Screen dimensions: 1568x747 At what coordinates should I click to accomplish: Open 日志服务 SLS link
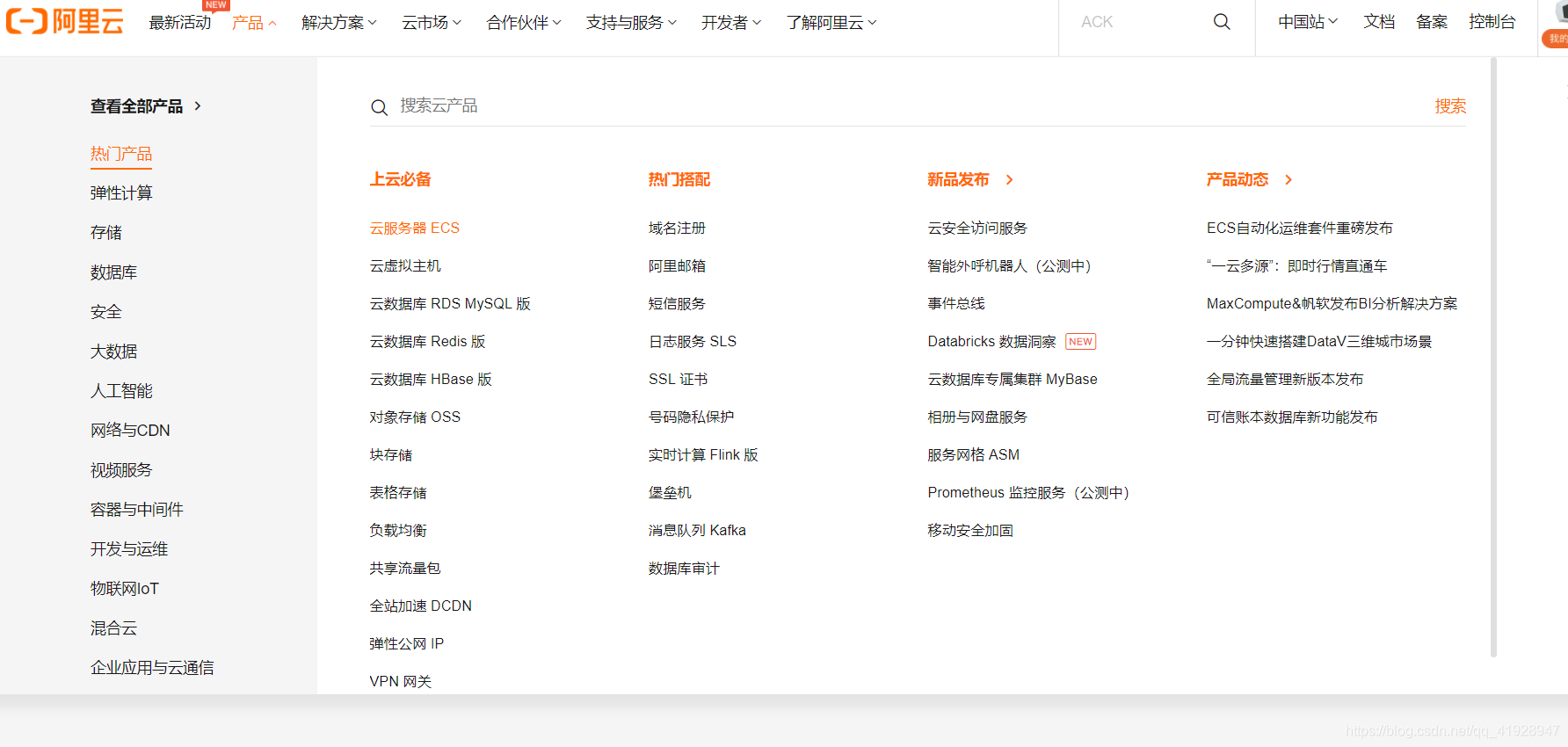693,342
